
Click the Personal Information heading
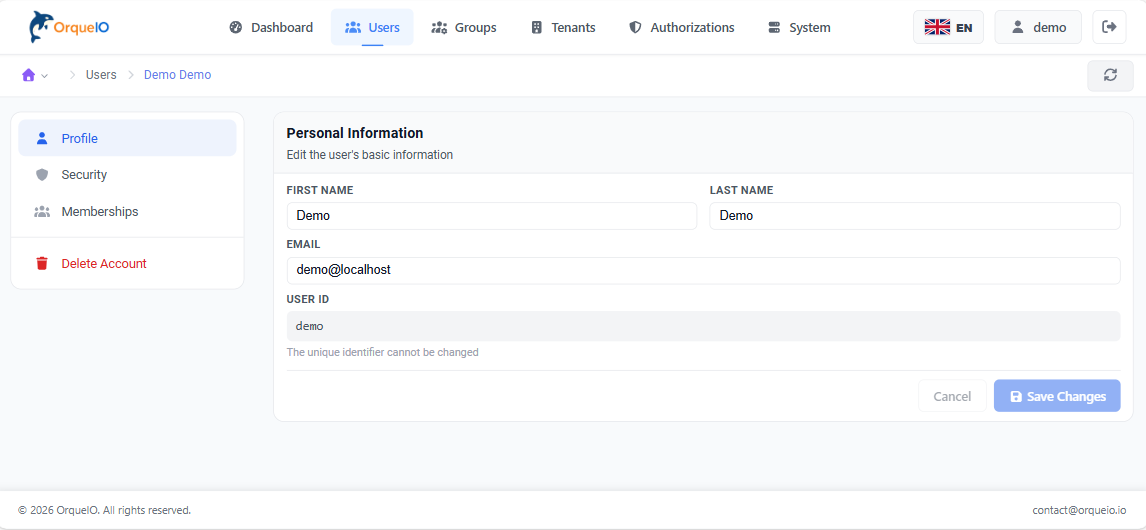pyautogui.click(x=354, y=133)
